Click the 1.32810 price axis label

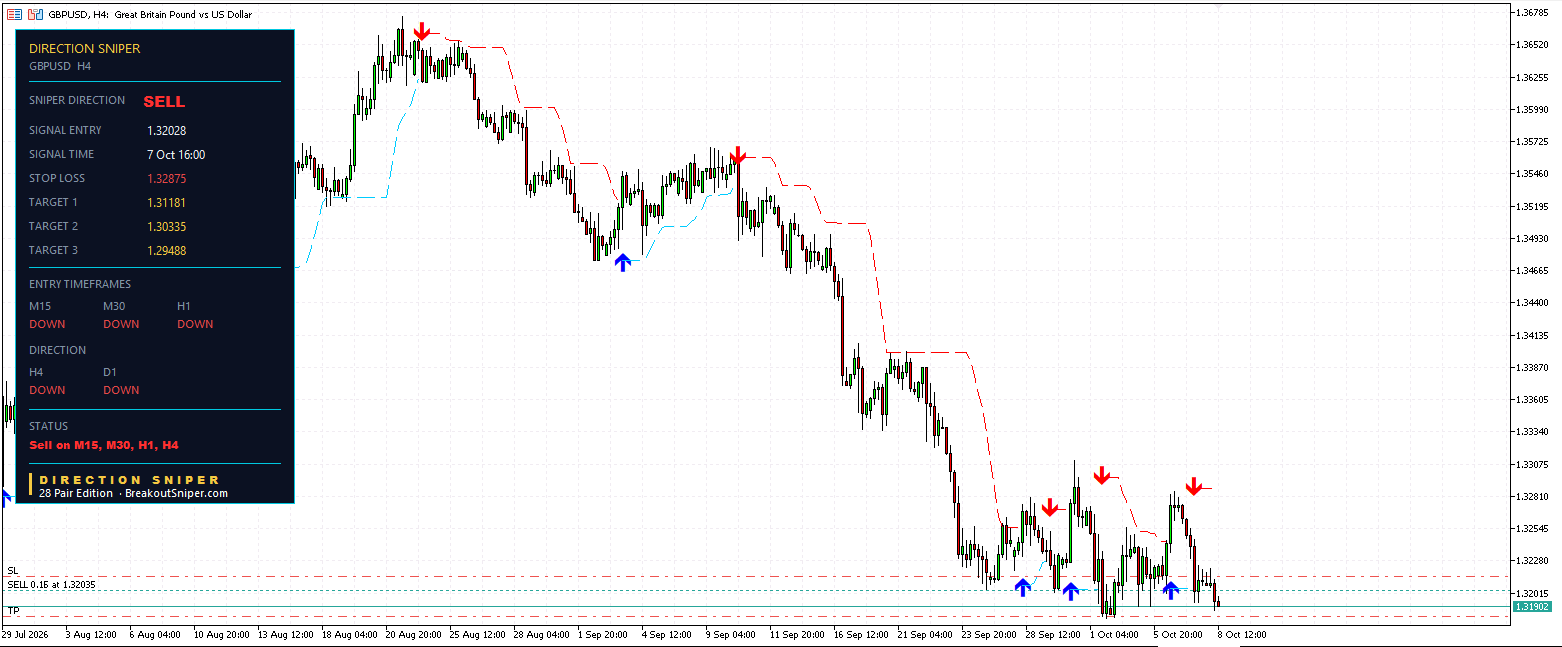click(x=1533, y=496)
